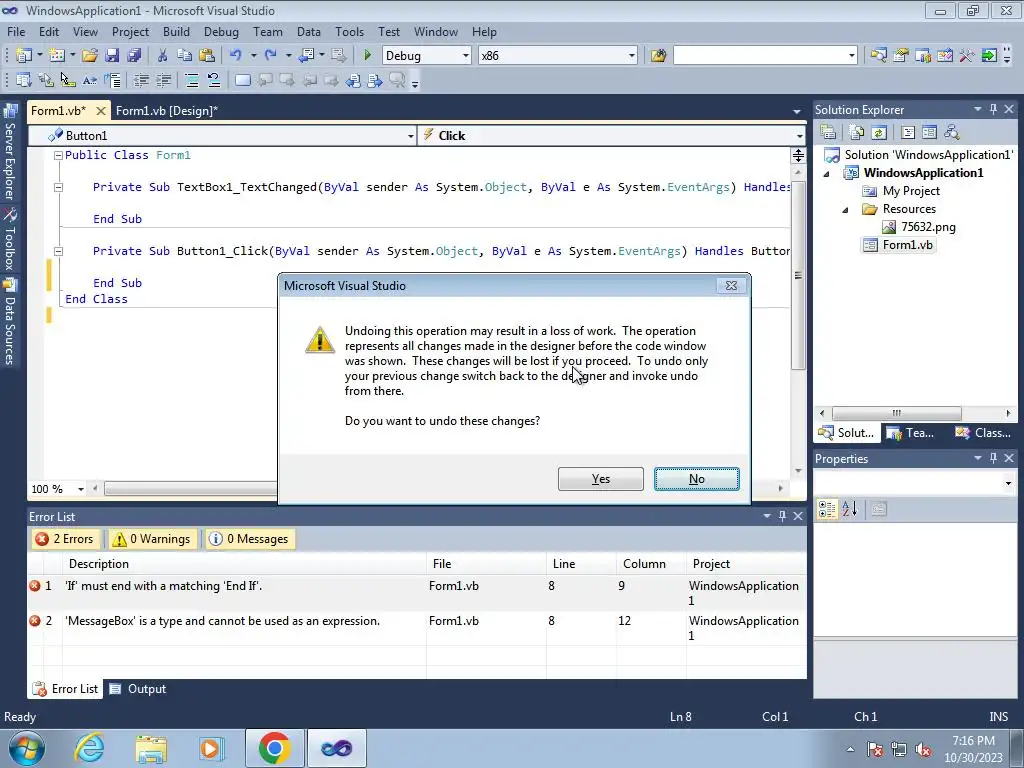Viewport: 1024px width, 768px height.
Task: Open the Team Explorer tab
Action: pos(912,433)
